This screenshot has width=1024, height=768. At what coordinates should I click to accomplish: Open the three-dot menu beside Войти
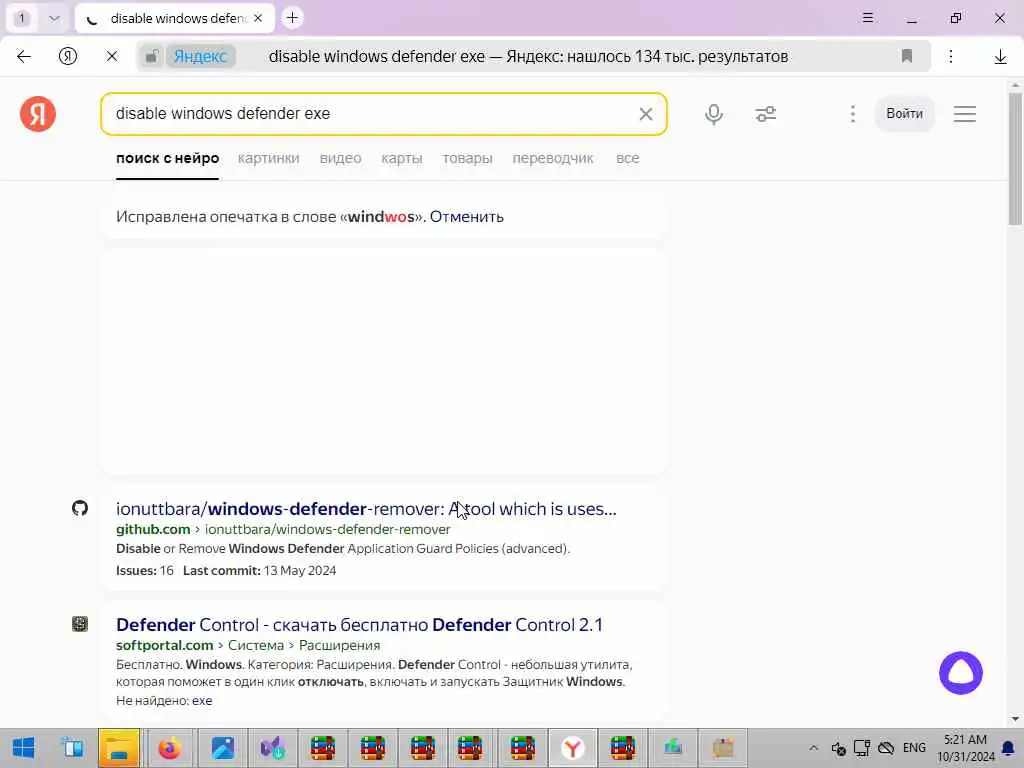(x=852, y=114)
